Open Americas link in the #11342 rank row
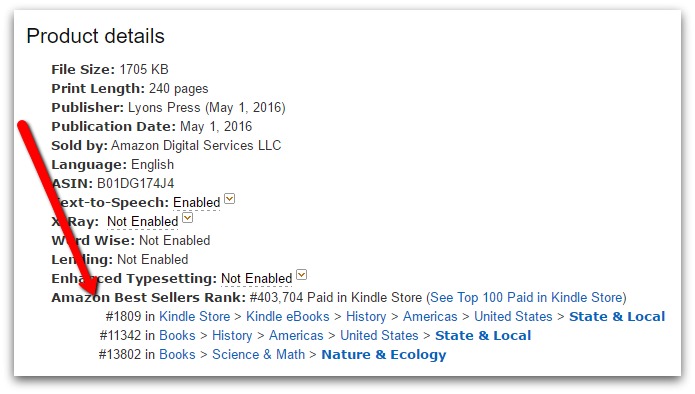The height and width of the screenshot is (394, 695). [x=296, y=335]
